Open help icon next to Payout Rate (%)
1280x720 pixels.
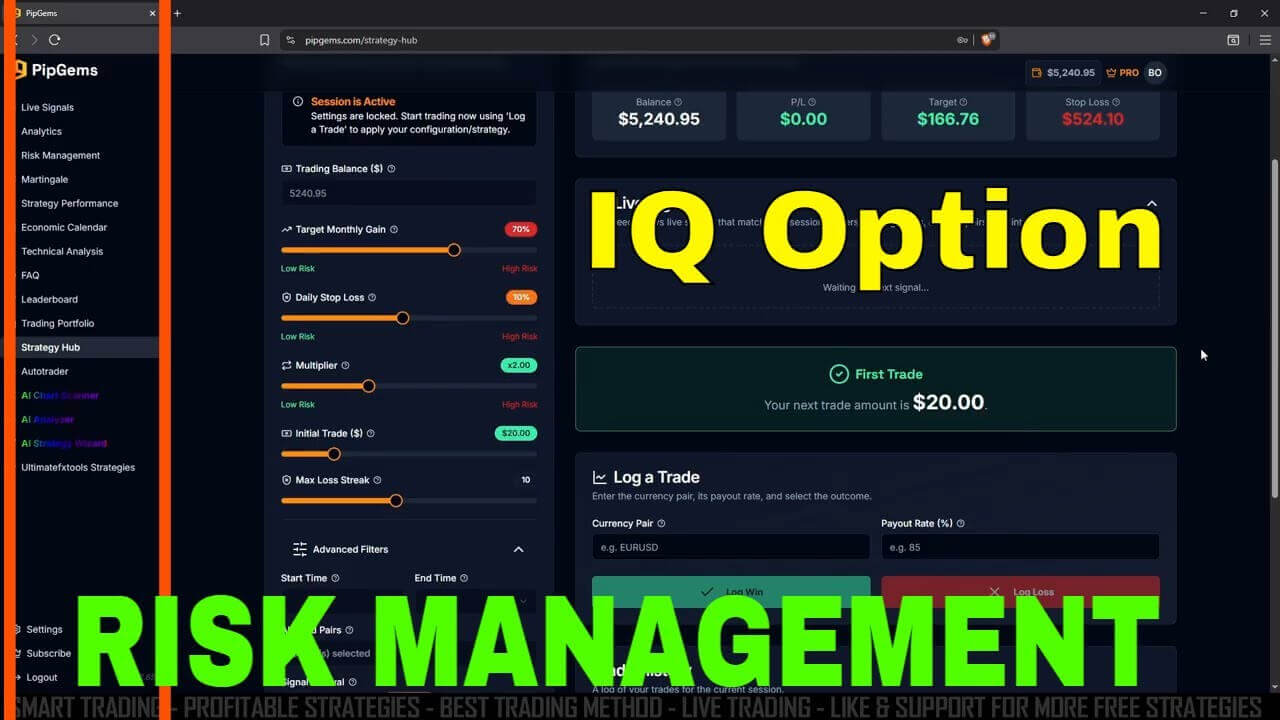click(960, 523)
